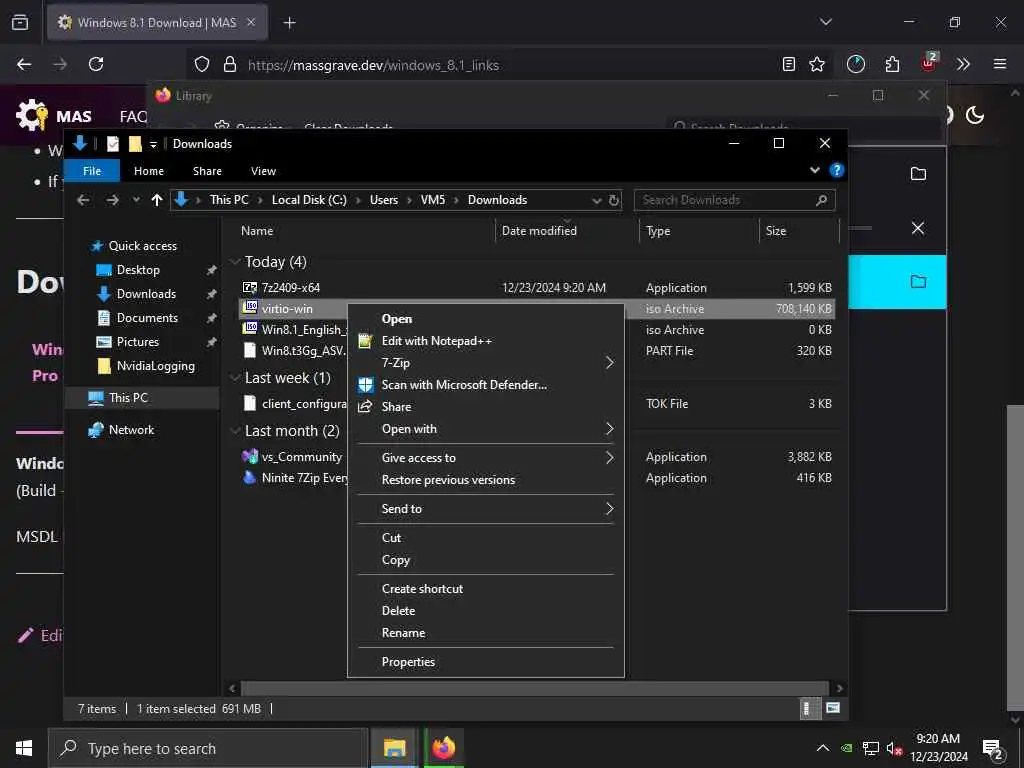
Task: Select Desktop in Quick access
Action: click(138, 270)
